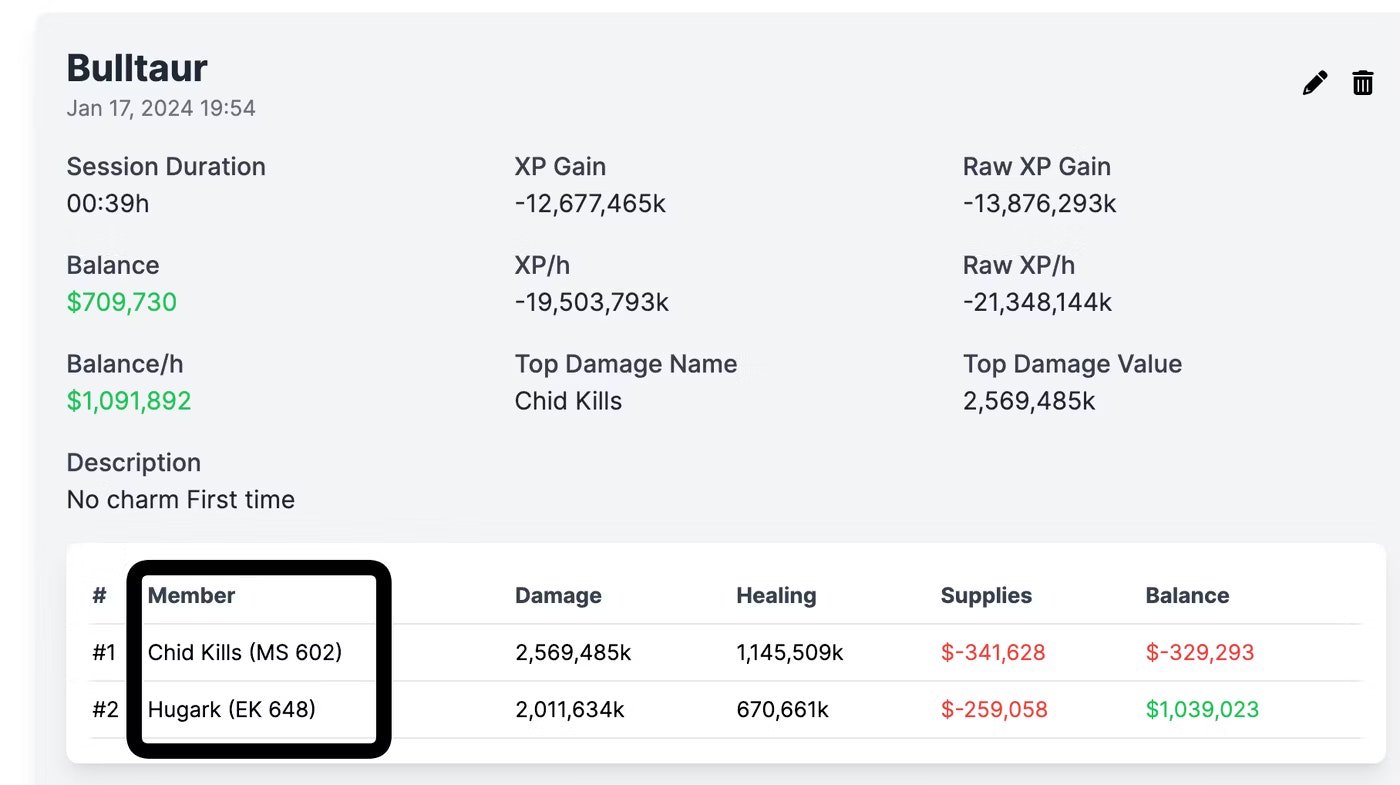
Task: Click the Chid Kills top damage name
Action: pyautogui.click(x=568, y=401)
